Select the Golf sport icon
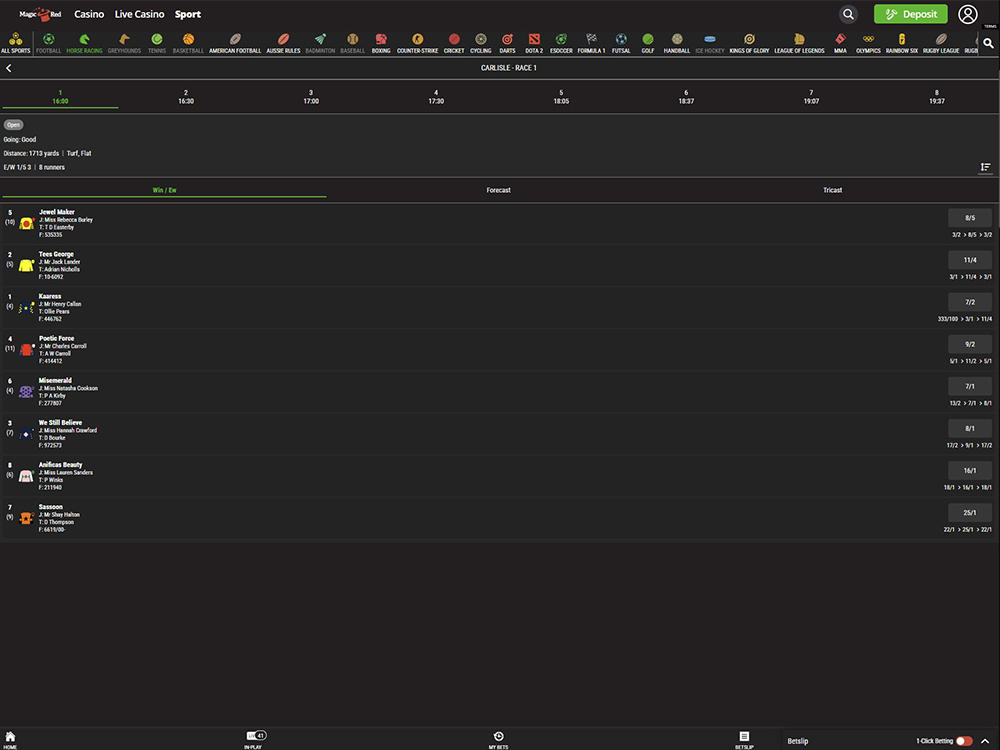The width and height of the screenshot is (1000, 750). pos(647,42)
